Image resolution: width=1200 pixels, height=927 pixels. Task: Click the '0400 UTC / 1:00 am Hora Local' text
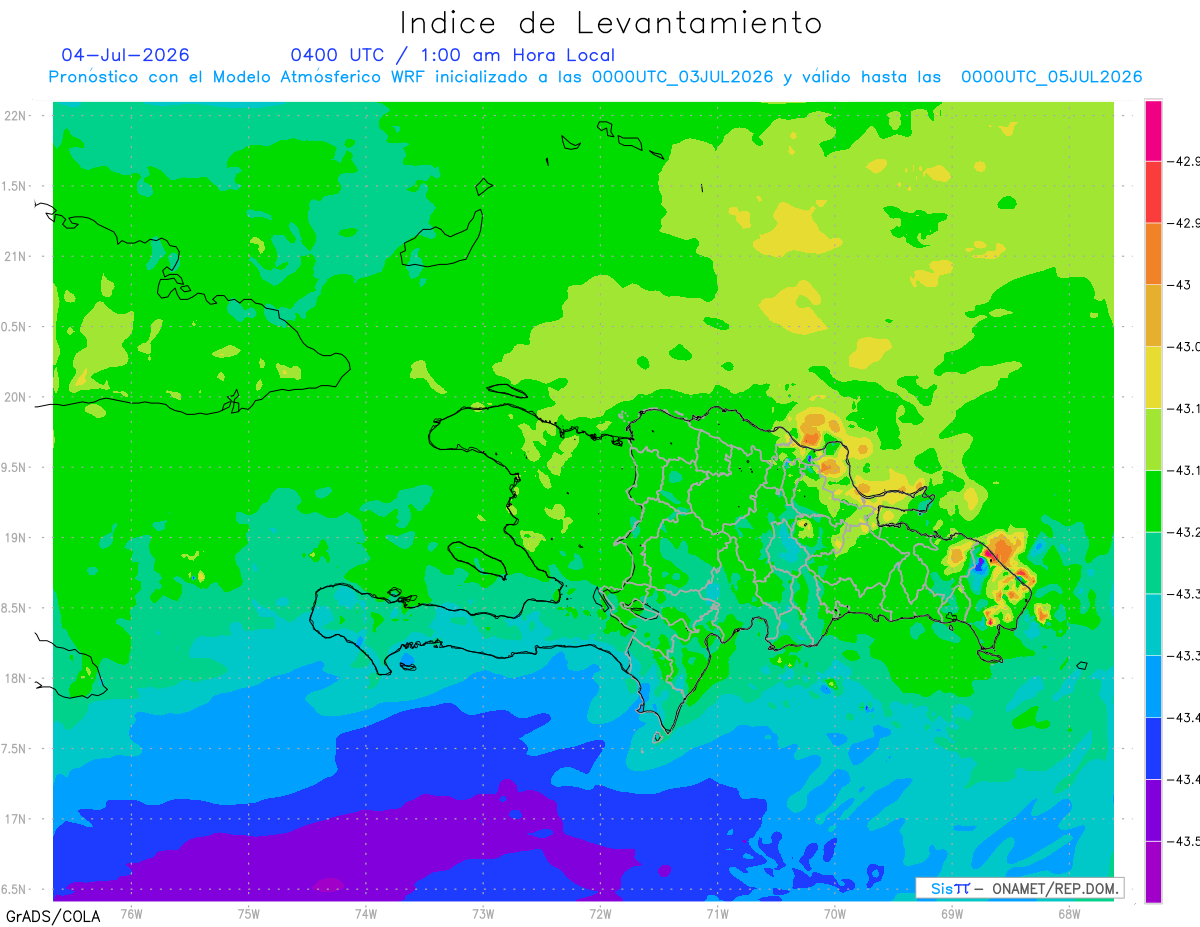tap(452, 55)
